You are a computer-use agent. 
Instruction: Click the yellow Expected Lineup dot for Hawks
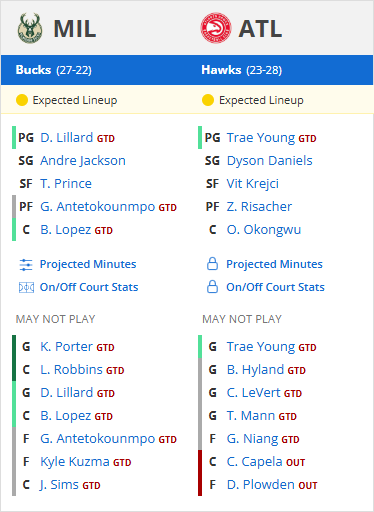tap(208, 100)
